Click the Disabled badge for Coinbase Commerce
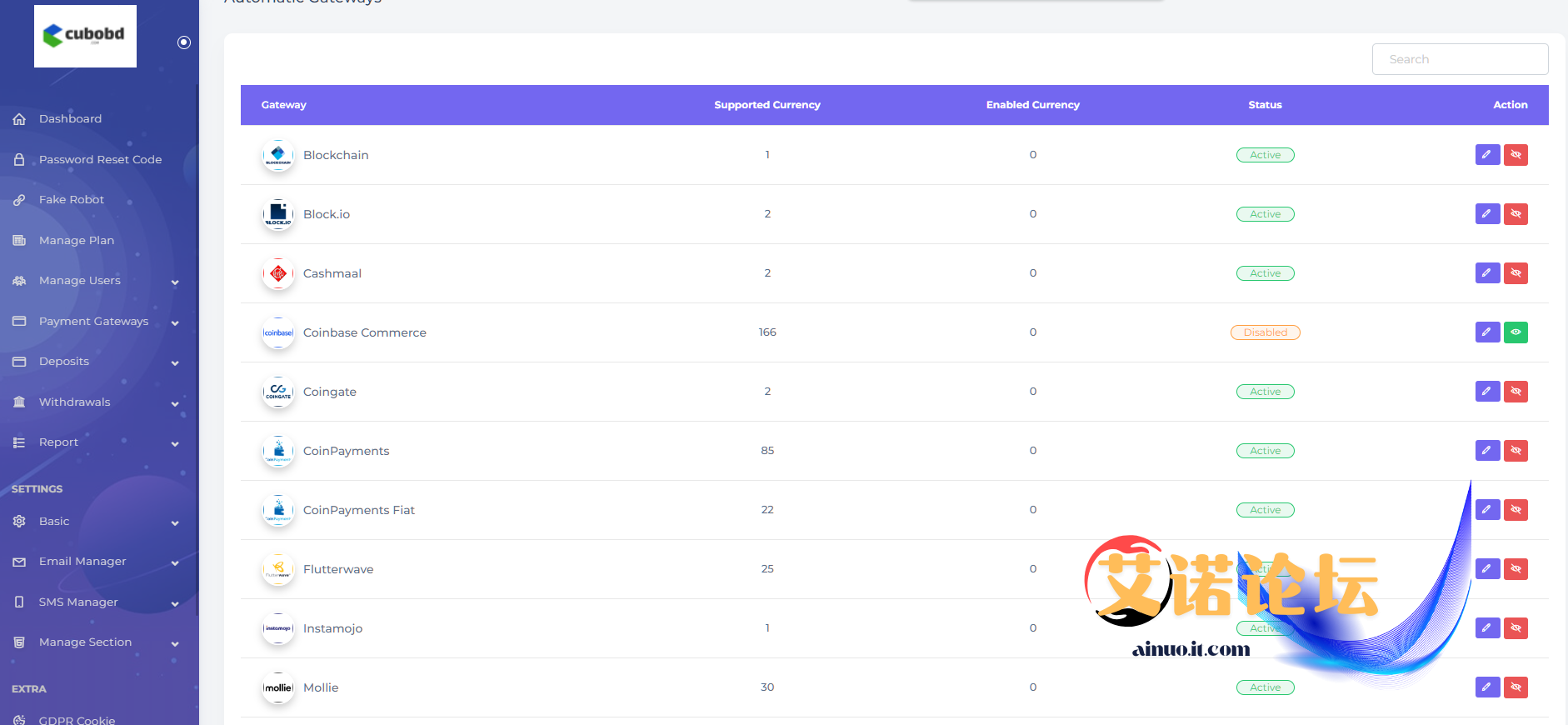The height and width of the screenshot is (725, 1568). click(x=1265, y=332)
